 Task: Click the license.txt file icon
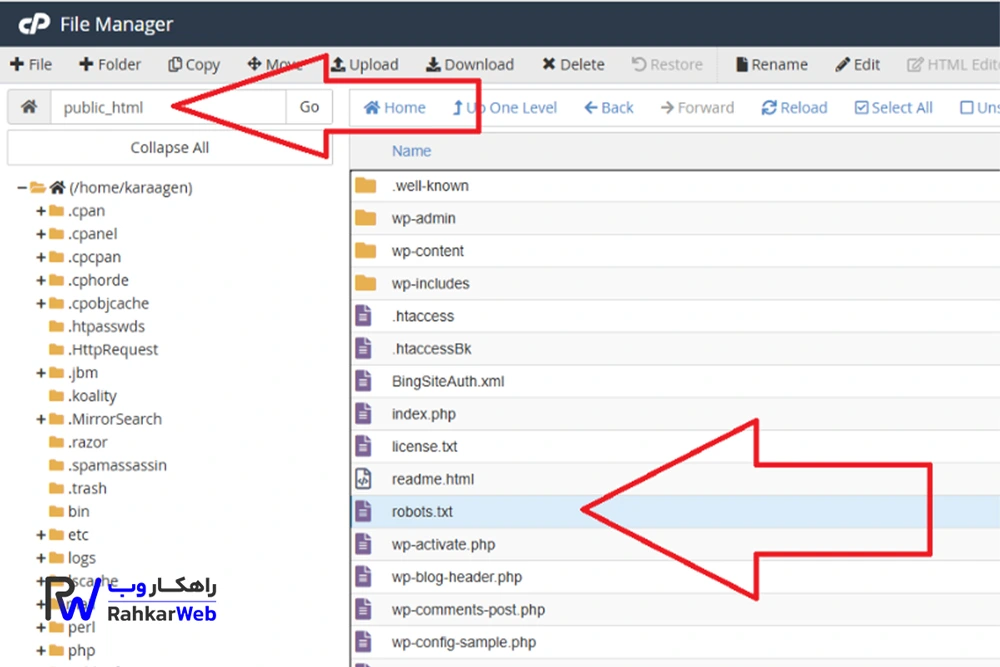[x=364, y=446]
